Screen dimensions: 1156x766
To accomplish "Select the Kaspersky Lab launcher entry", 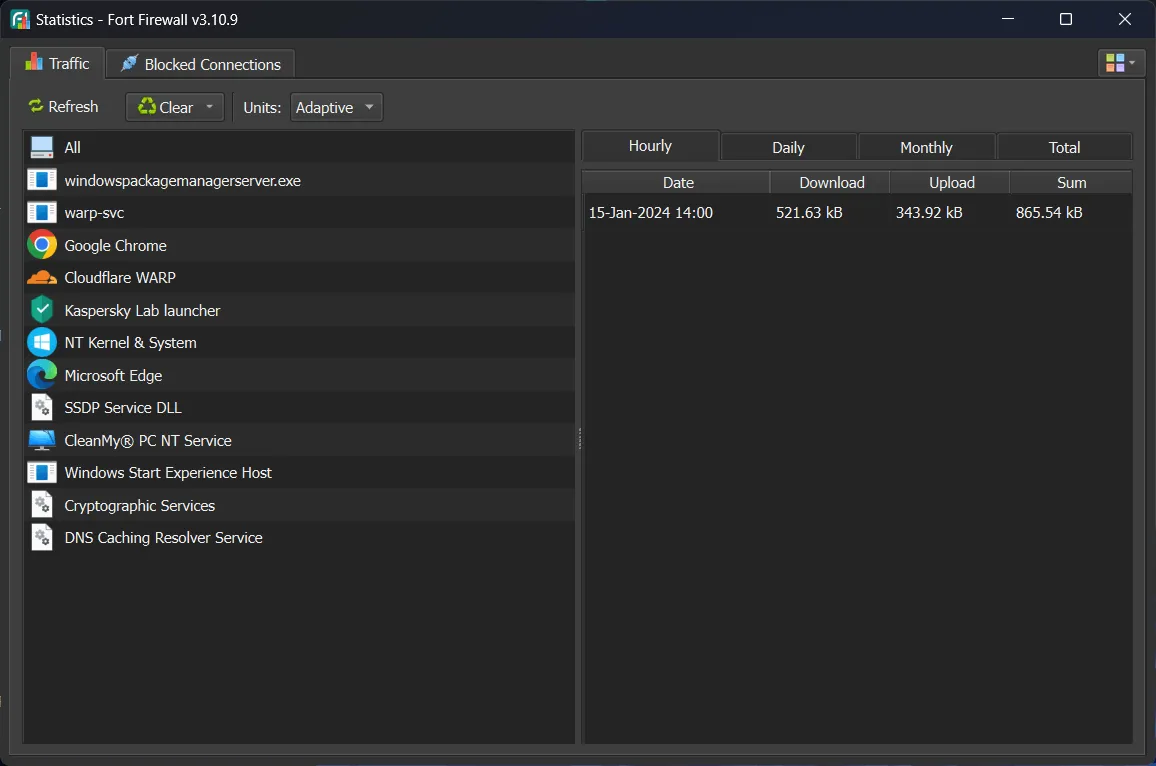I will pyautogui.click(x=299, y=310).
